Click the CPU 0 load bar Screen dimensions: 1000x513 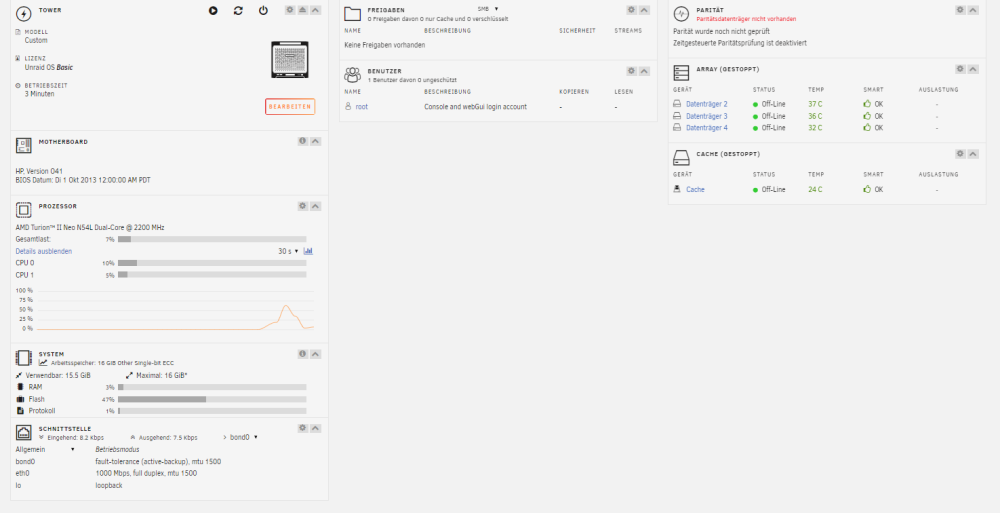coord(212,263)
